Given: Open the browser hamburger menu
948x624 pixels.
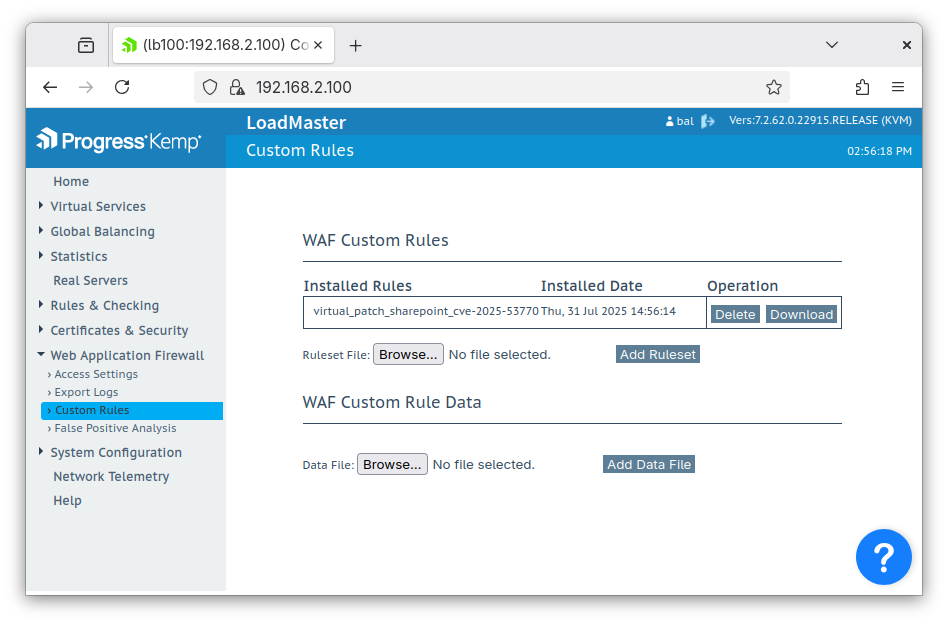Looking at the screenshot, I should tap(898, 87).
